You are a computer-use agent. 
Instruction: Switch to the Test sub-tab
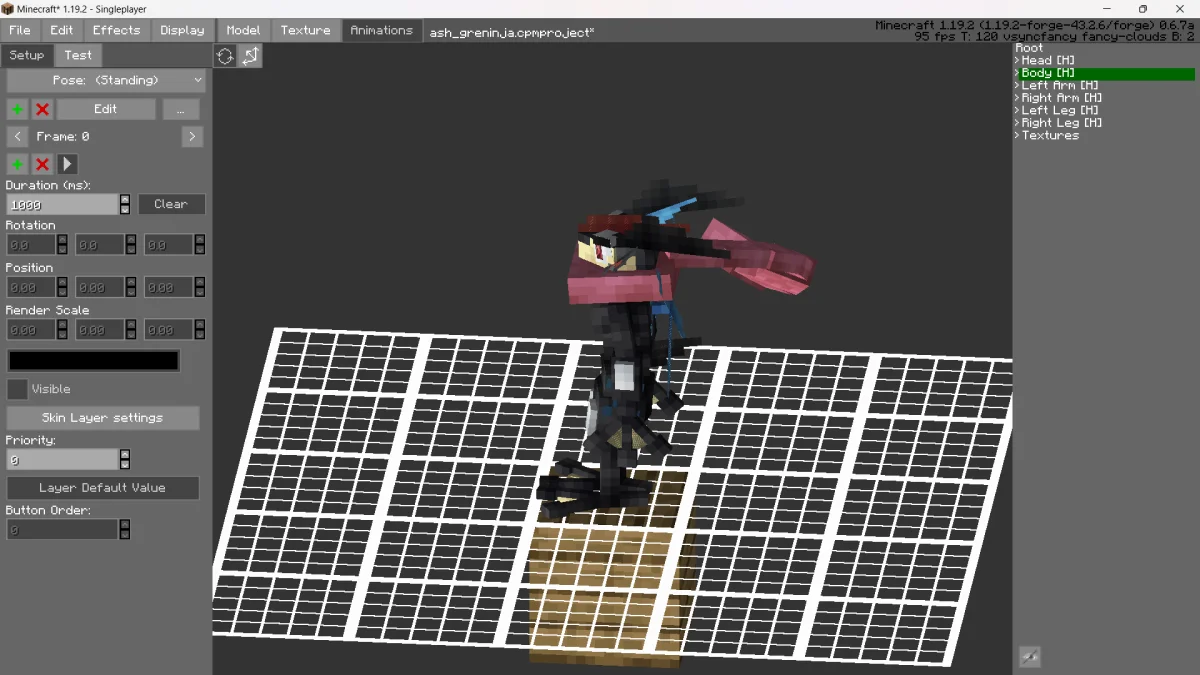(x=78, y=55)
